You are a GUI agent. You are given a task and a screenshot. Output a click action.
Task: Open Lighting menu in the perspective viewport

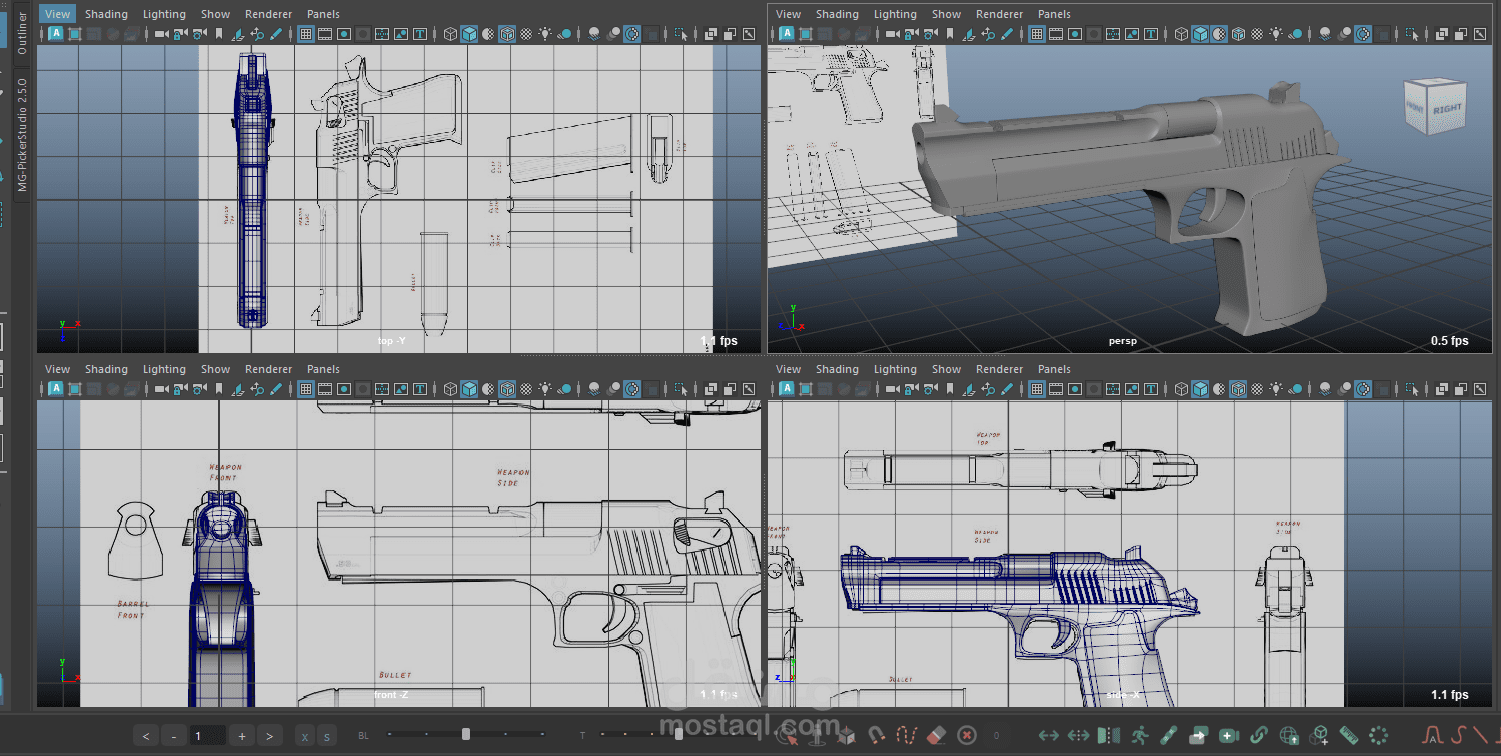pyautogui.click(x=895, y=14)
